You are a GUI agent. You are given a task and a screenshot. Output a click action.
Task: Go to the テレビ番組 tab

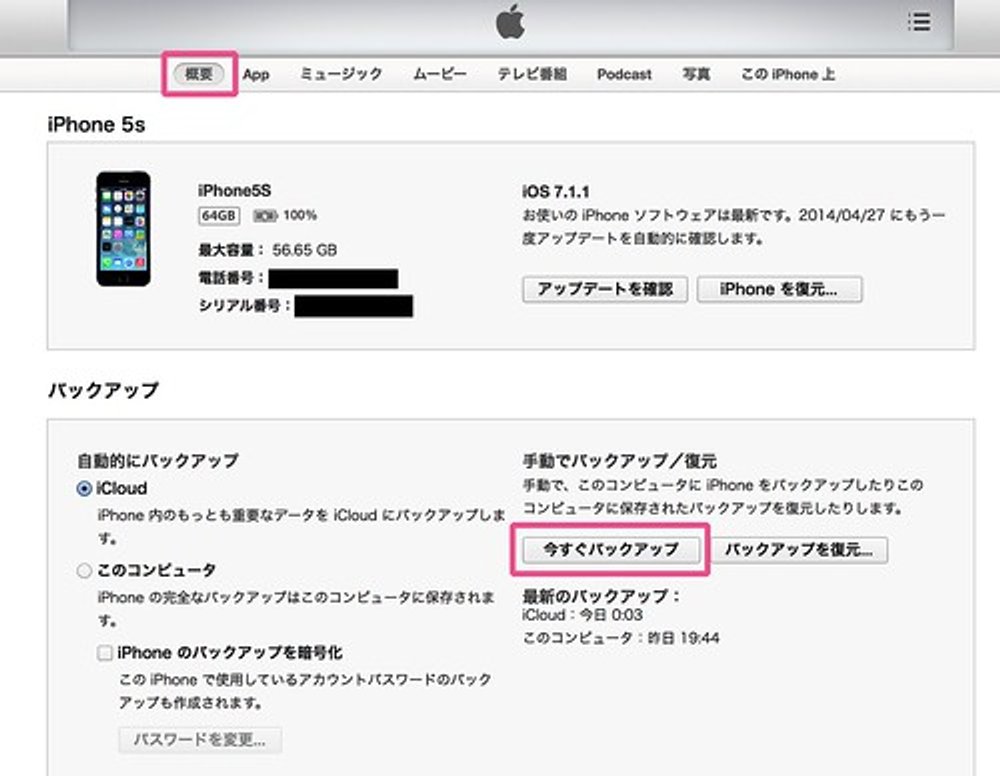pos(532,74)
